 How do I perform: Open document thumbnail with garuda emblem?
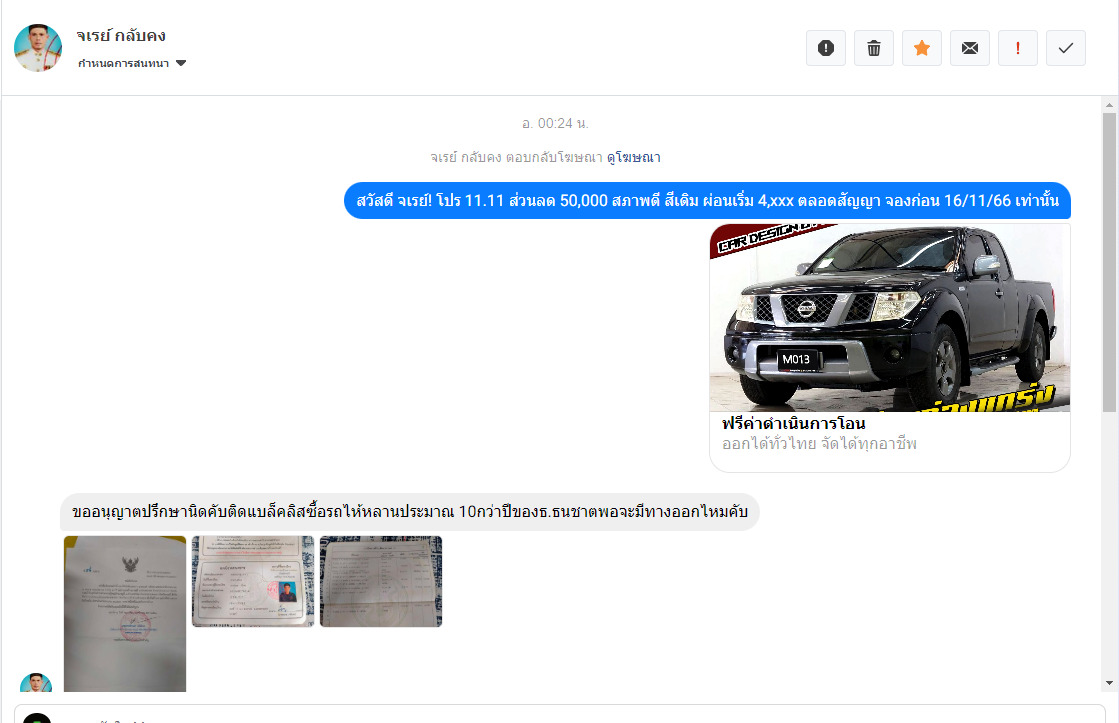click(x=125, y=613)
